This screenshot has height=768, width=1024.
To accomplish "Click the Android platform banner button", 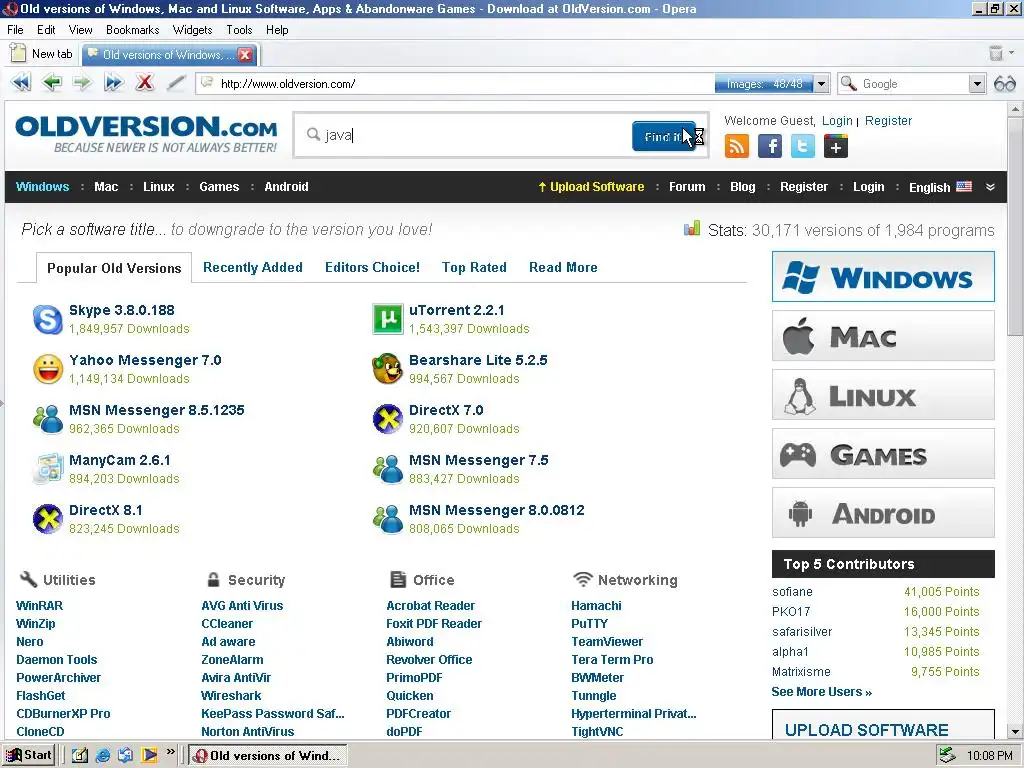I will (x=883, y=513).
